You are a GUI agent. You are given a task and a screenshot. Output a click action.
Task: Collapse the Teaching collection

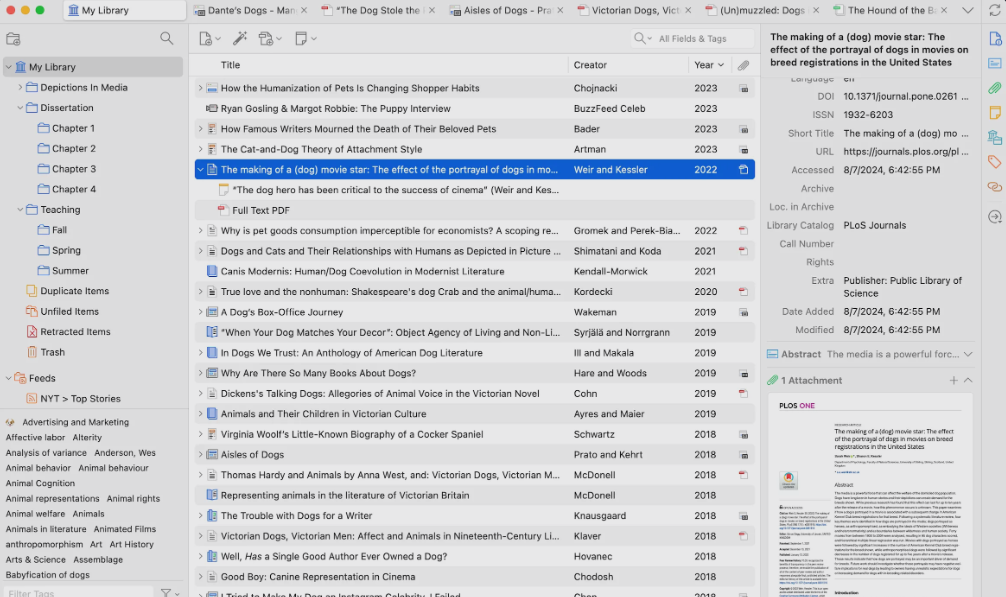point(20,210)
